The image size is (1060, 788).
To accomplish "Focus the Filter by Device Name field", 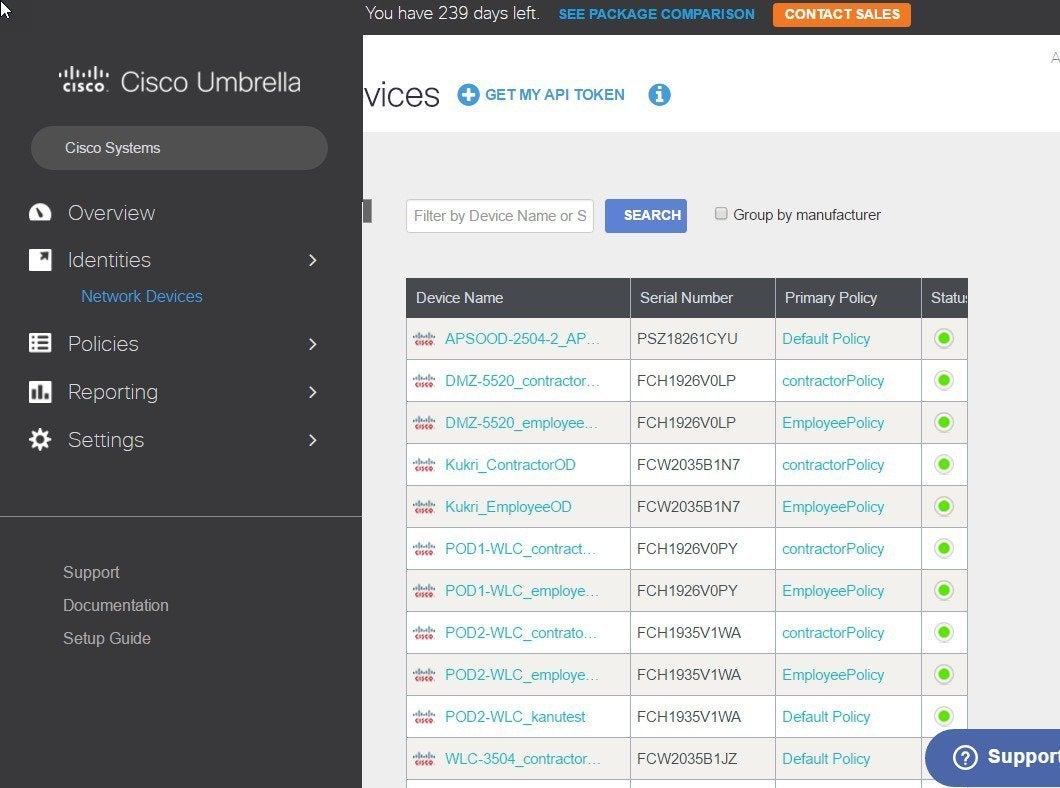I will [500, 216].
